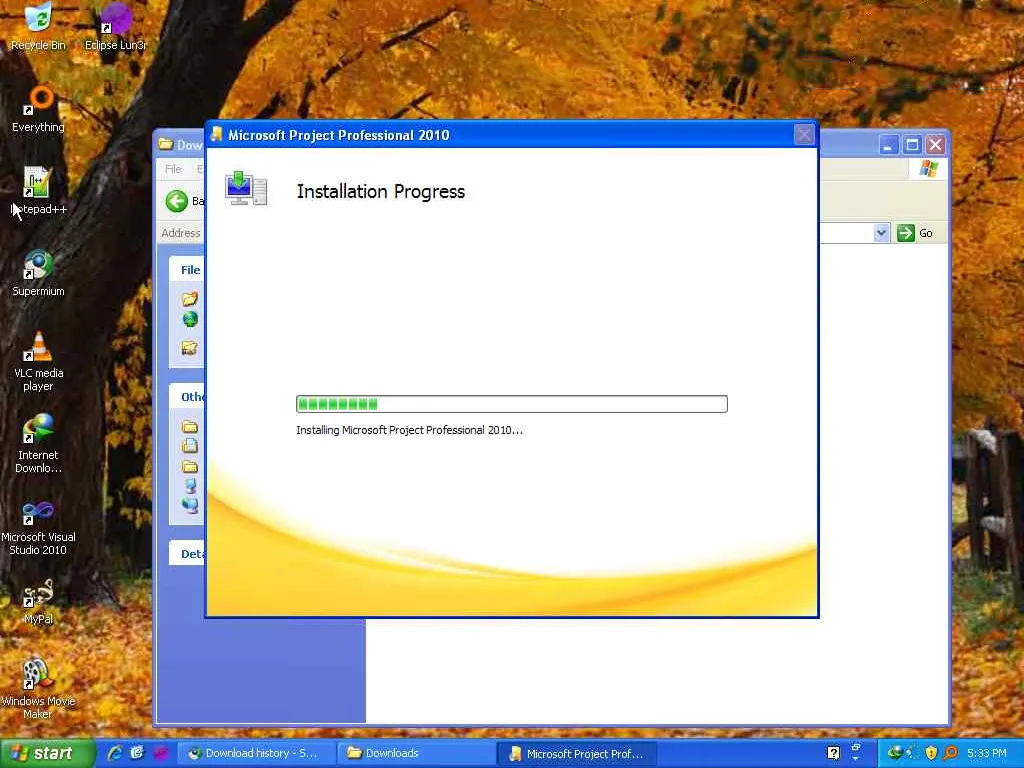The height and width of the screenshot is (768, 1024).
Task: Switch to Downloads taskbar button
Action: [x=416, y=754]
